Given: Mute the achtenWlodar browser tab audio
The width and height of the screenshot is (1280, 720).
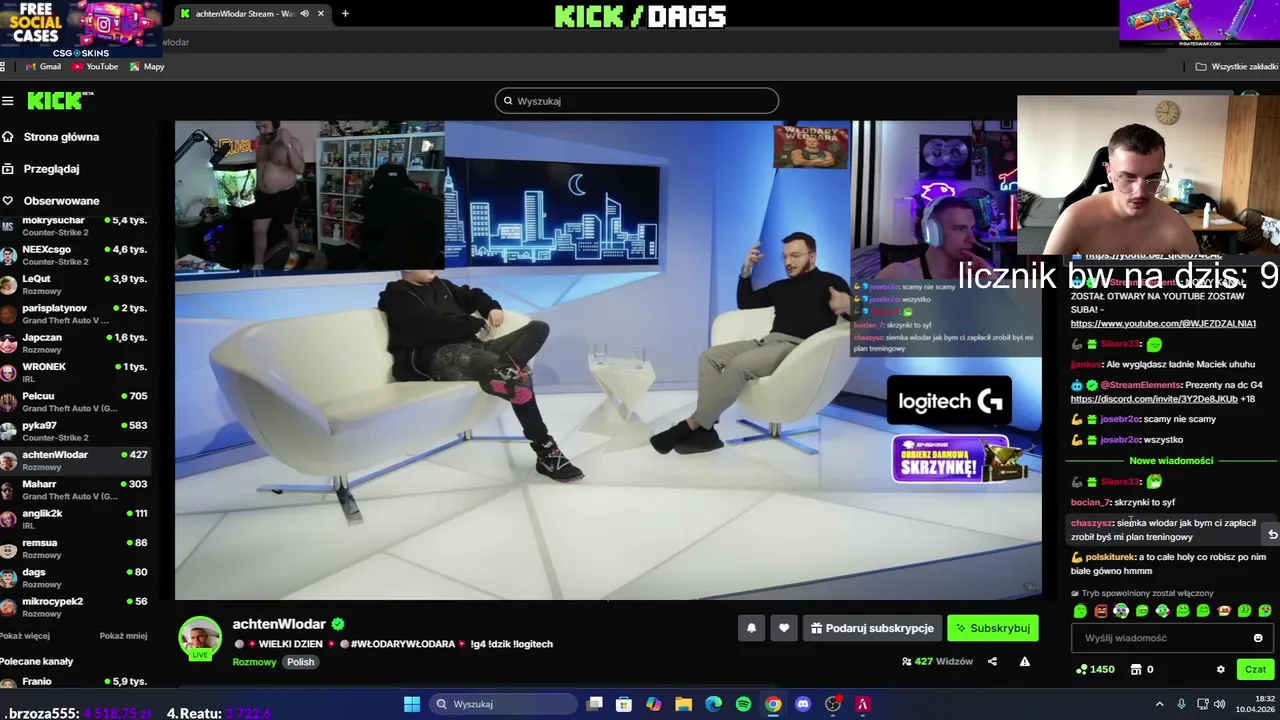Looking at the screenshot, I should click(304, 14).
